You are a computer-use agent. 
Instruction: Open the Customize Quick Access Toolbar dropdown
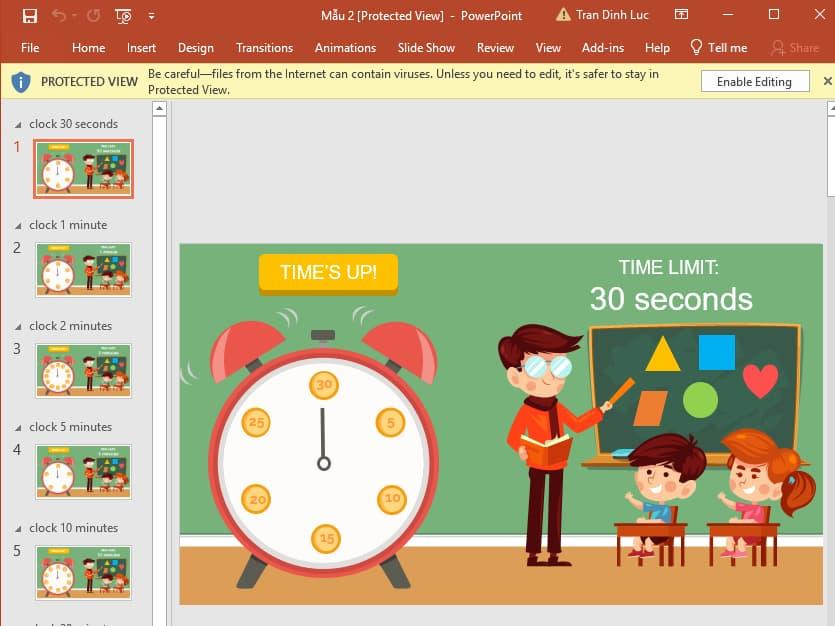(x=152, y=16)
